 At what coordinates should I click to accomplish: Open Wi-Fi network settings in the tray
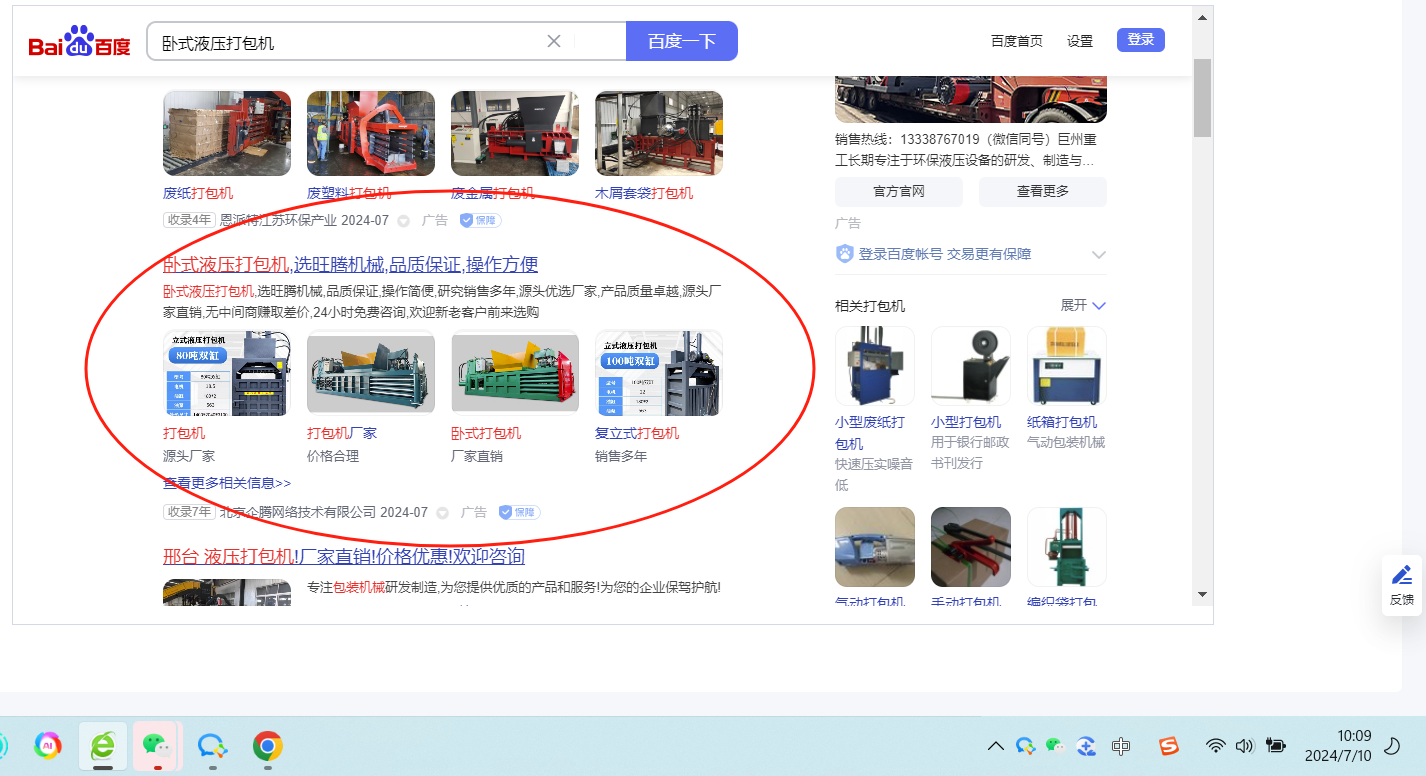point(1216,746)
